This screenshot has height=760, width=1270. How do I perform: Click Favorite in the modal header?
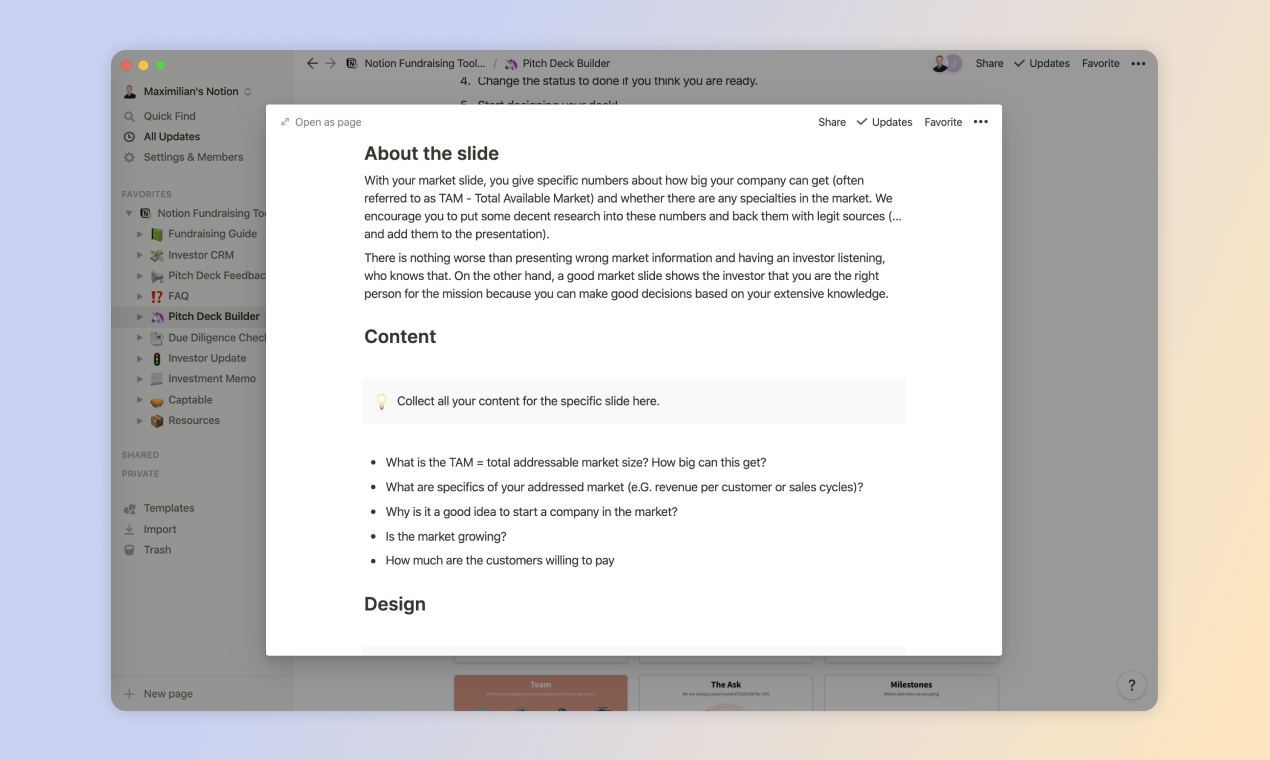coord(943,122)
